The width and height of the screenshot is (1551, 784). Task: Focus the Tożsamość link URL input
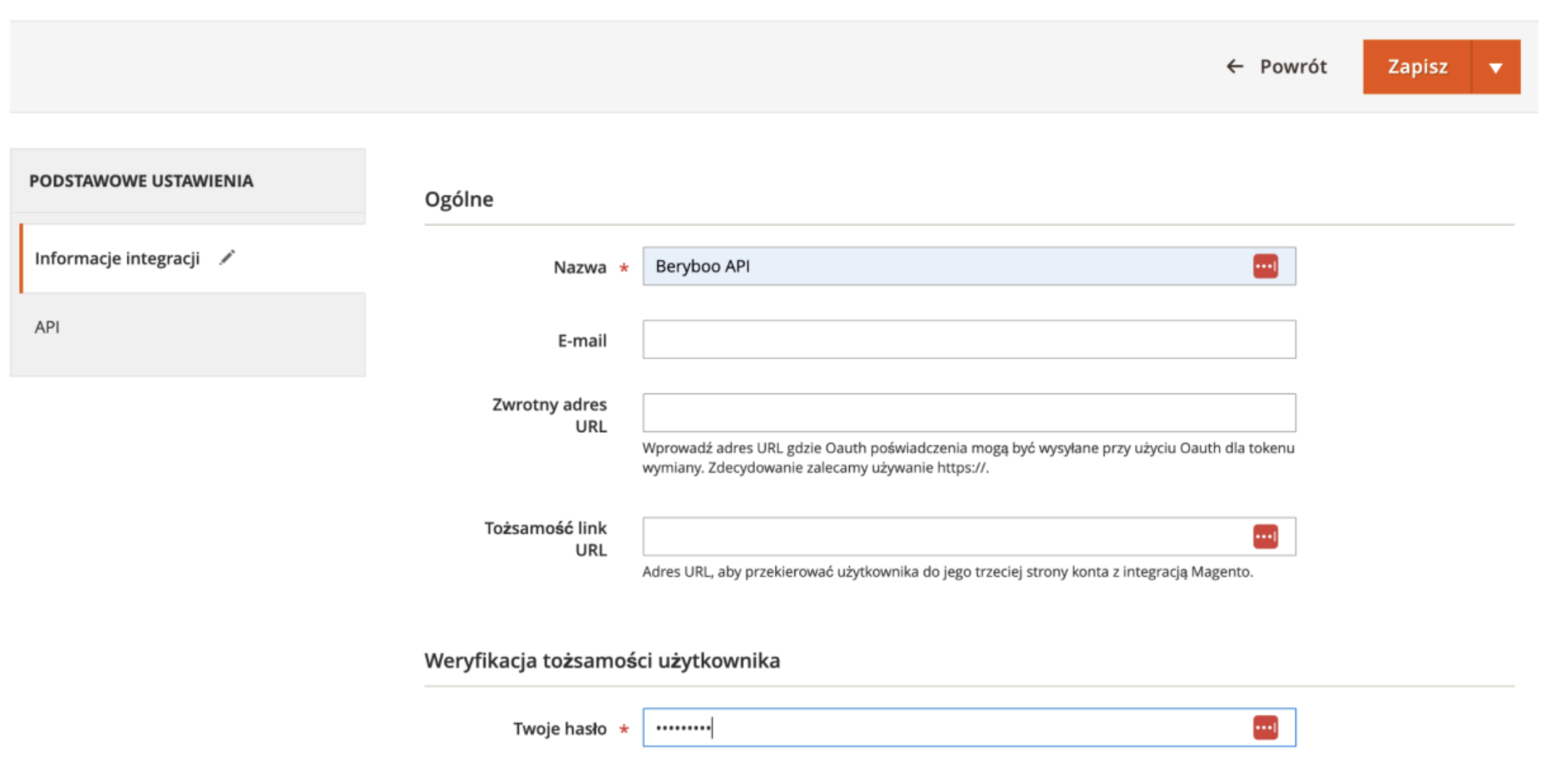(946, 537)
